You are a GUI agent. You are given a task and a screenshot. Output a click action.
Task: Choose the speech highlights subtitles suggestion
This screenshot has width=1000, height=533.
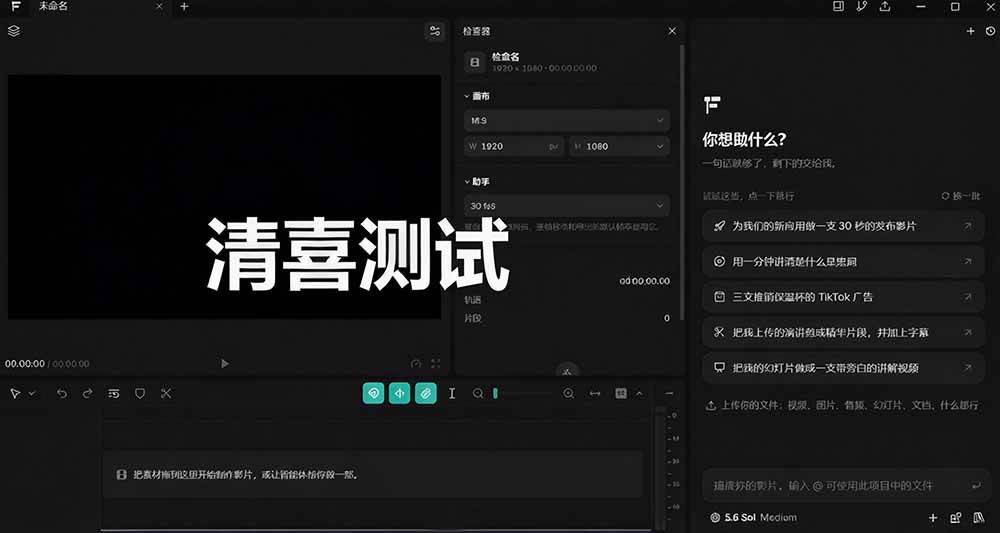(x=843, y=332)
